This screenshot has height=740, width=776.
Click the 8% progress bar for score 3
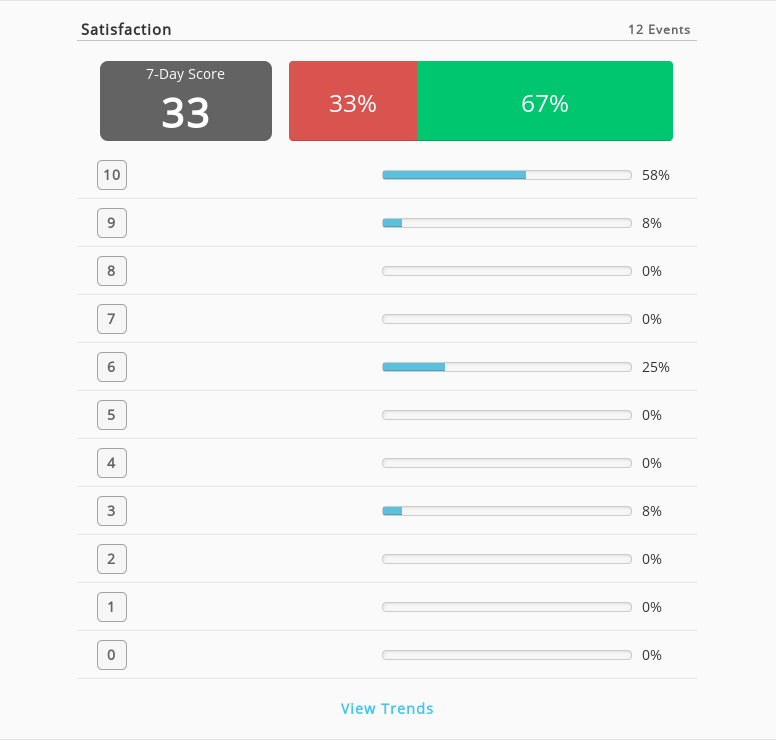click(x=507, y=511)
